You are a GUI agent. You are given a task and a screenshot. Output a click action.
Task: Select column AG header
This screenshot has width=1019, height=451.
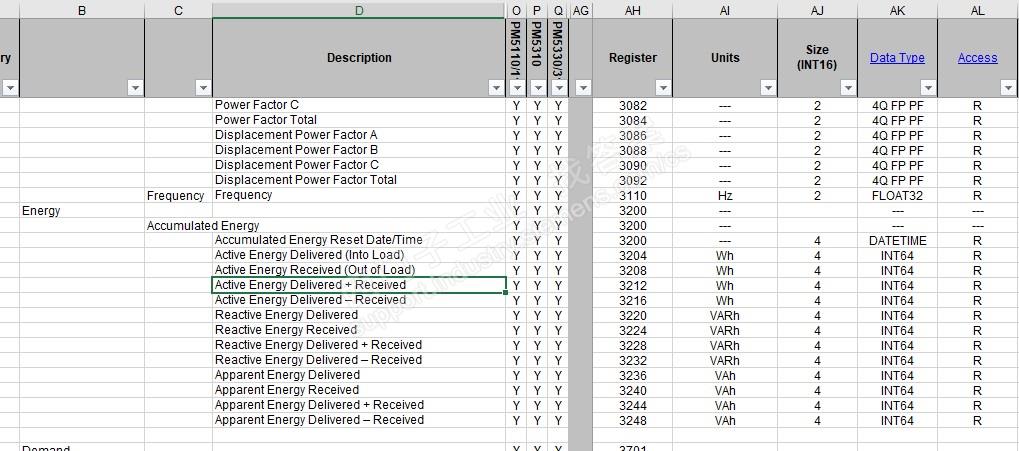point(580,10)
